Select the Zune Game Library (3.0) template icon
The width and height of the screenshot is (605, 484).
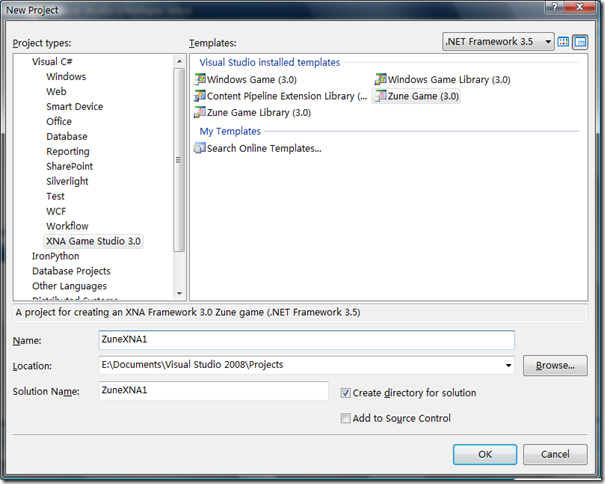[x=200, y=112]
